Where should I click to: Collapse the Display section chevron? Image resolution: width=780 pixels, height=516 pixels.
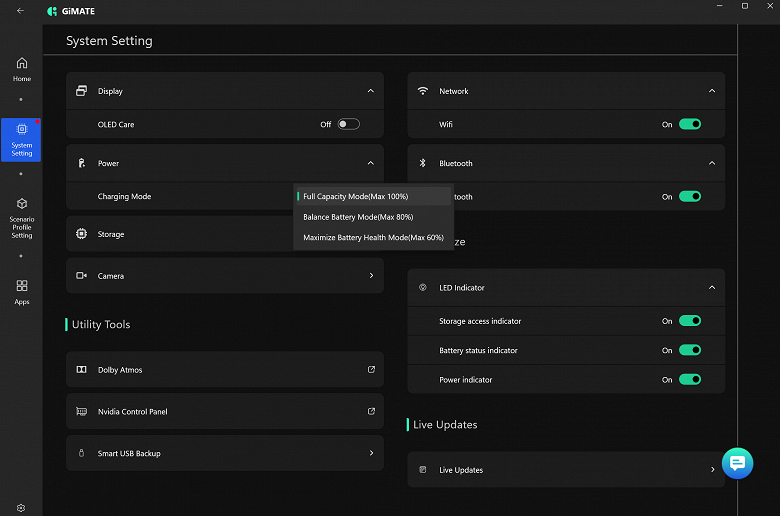point(371,91)
